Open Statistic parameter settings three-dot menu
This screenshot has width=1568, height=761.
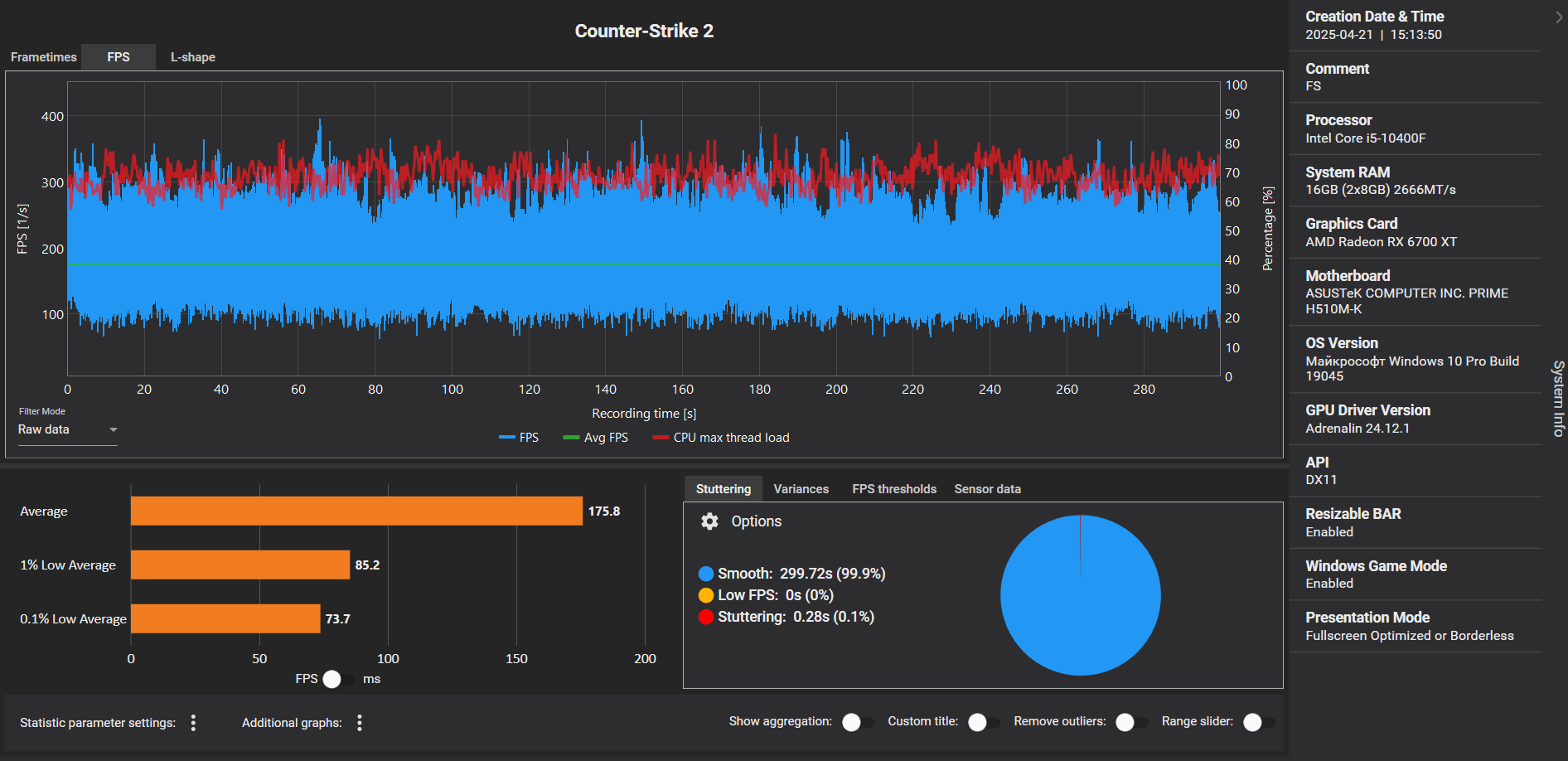(x=193, y=723)
